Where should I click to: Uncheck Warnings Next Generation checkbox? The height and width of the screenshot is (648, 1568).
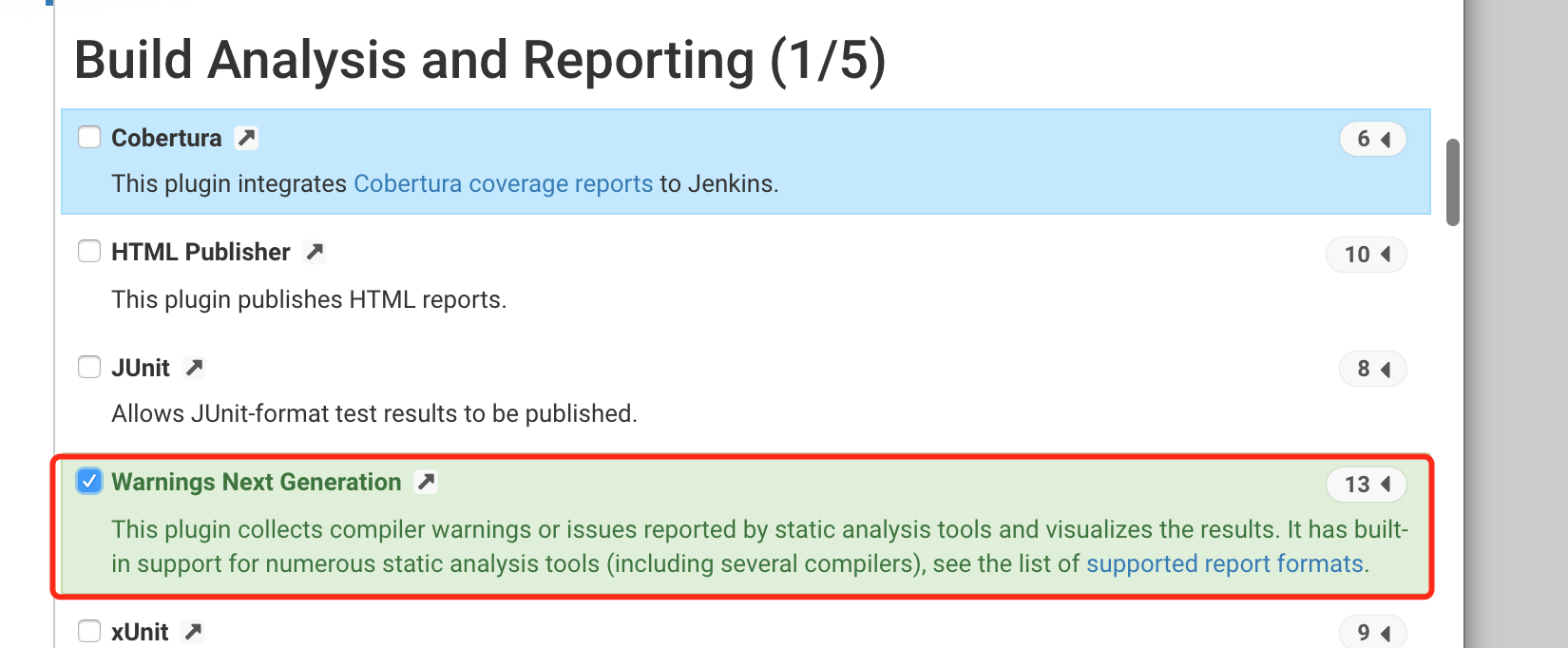[89, 482]
